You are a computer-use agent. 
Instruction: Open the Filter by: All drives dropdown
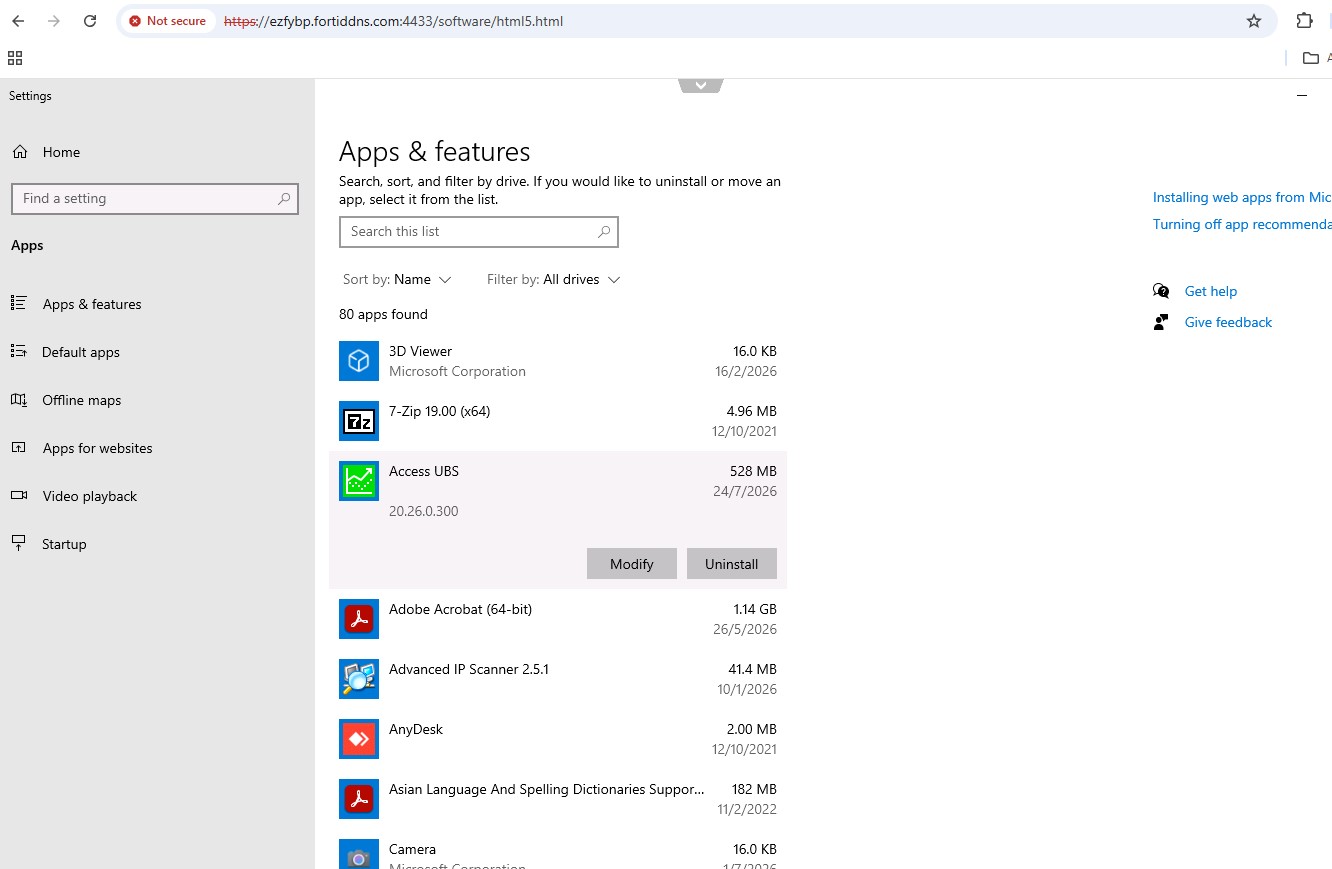pos(554,279)
